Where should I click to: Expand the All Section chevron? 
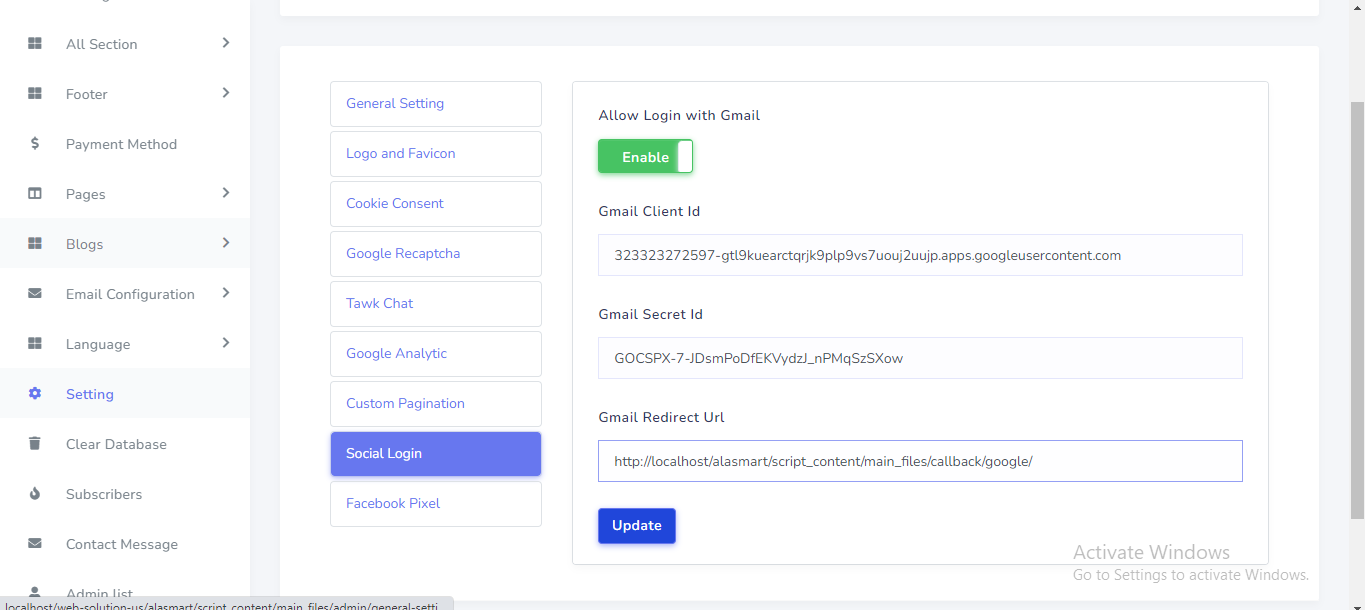pyautogui.click(x=226, y=43)
